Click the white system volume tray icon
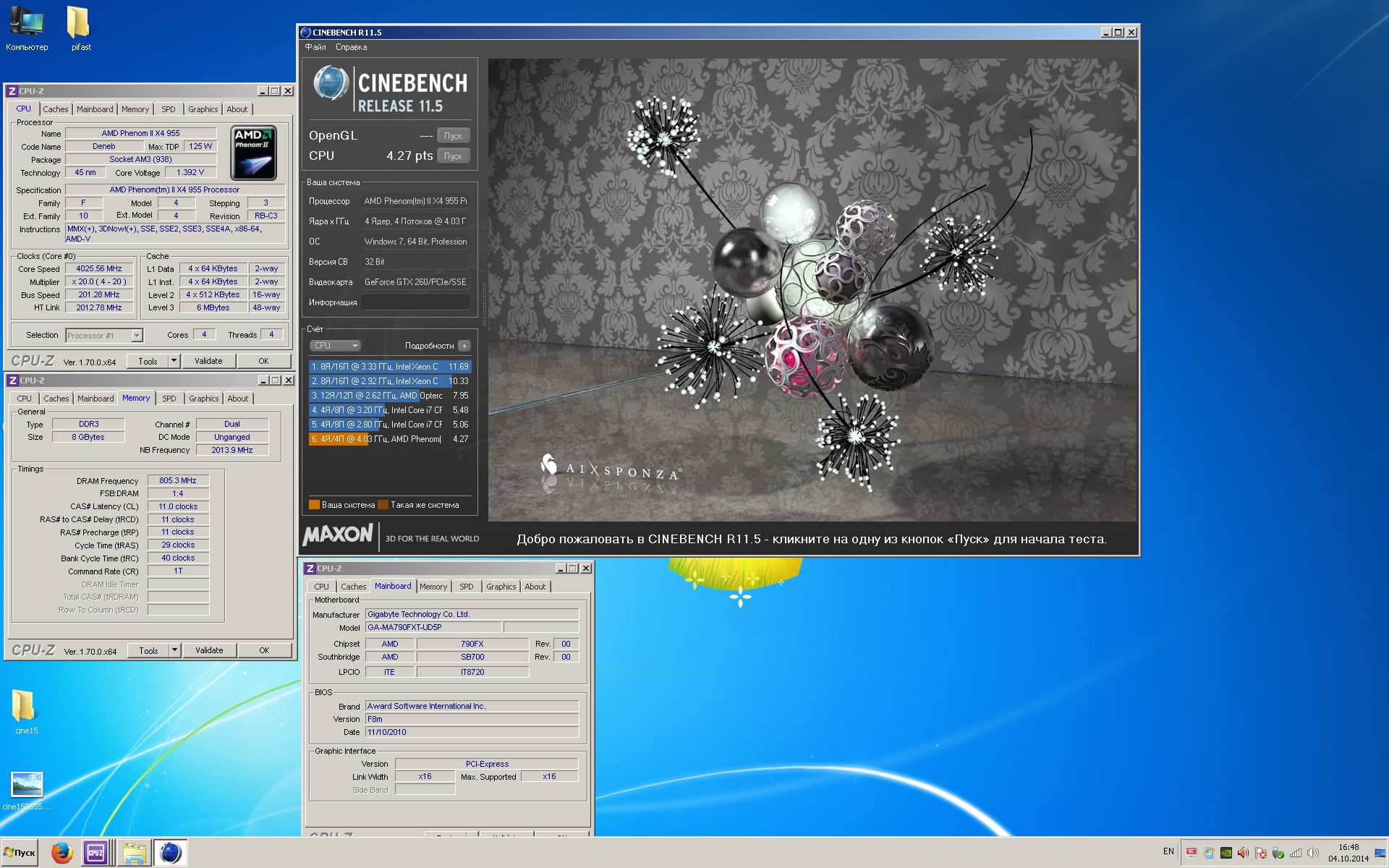The image size is (1389, 868). tap(1312, 853)
